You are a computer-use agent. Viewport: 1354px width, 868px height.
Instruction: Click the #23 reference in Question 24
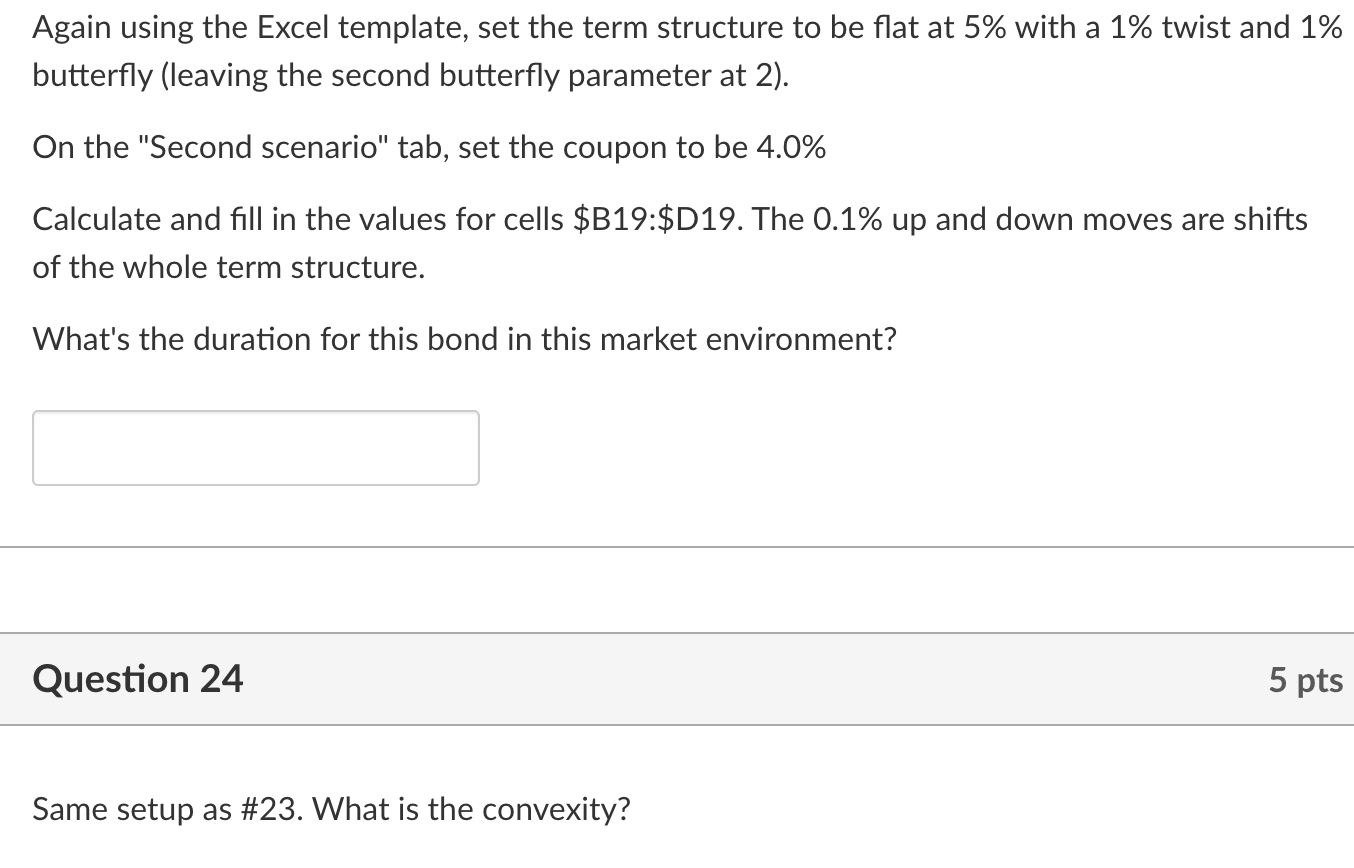click(268, 808)
